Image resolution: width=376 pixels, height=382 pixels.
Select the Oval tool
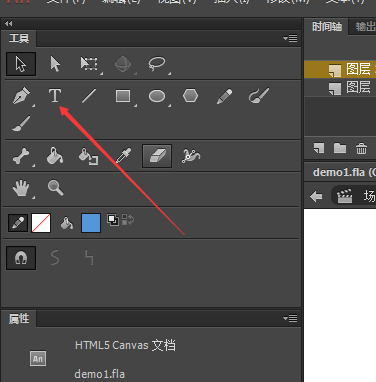(157, 96)
